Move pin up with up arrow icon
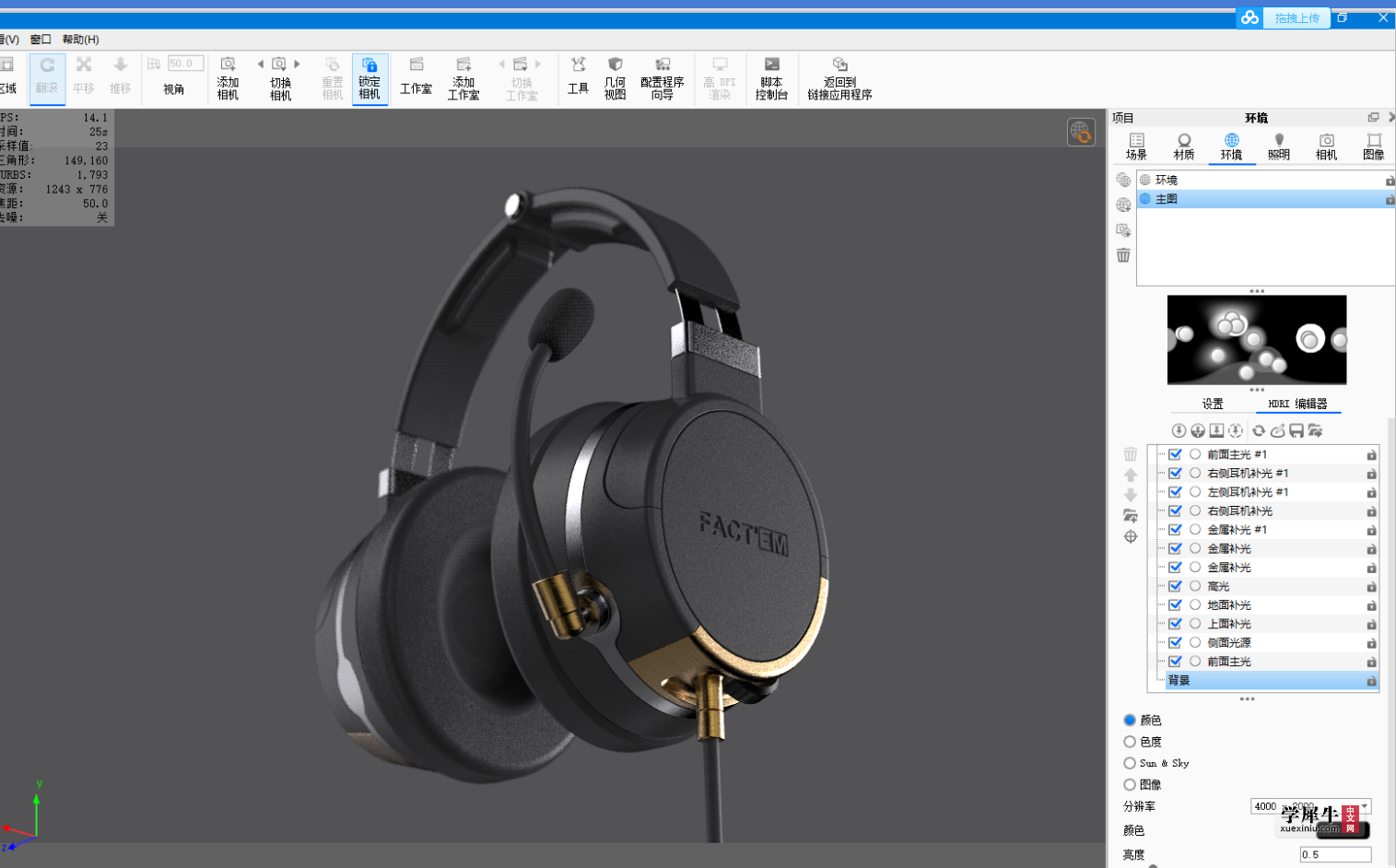The width and height of the screenshot is (1396, 868). tap(1131, 475)
